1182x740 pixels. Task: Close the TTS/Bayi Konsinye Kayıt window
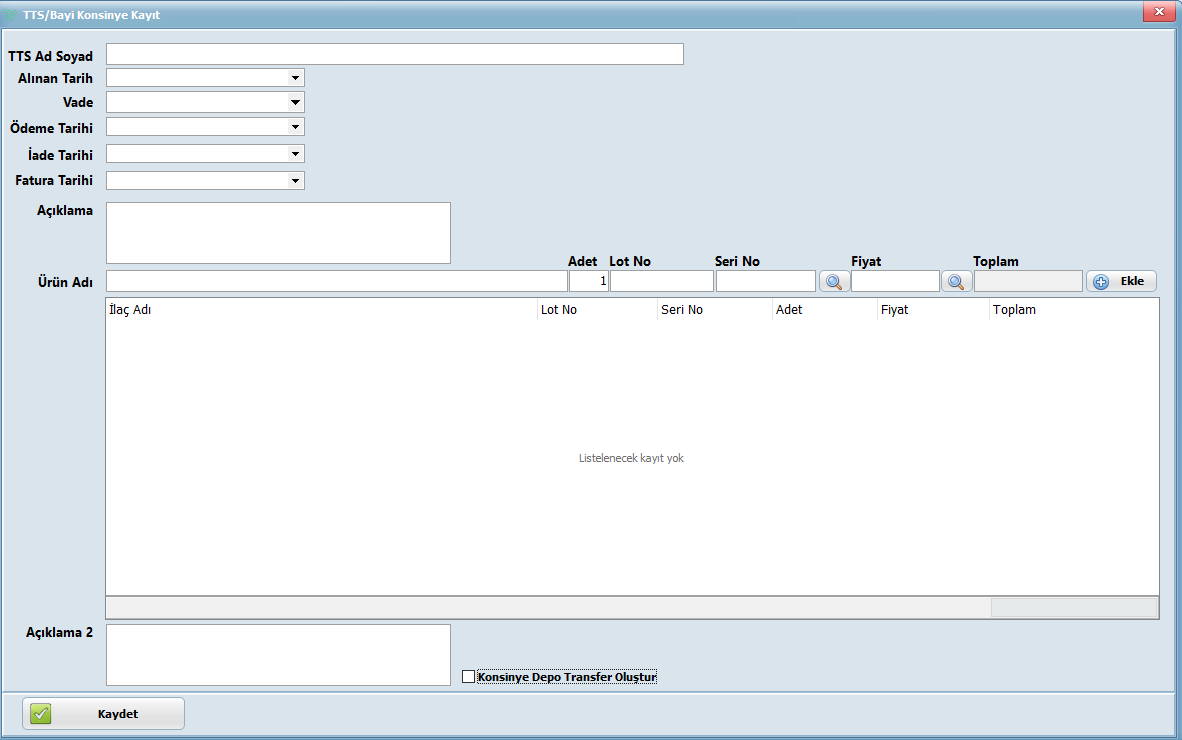(1159, 12)
